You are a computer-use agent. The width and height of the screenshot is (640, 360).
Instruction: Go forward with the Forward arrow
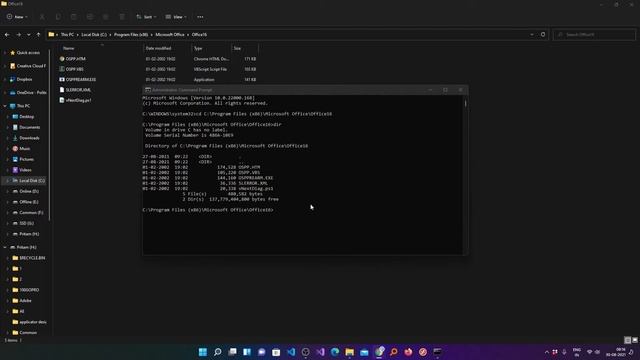coord(18,35)
